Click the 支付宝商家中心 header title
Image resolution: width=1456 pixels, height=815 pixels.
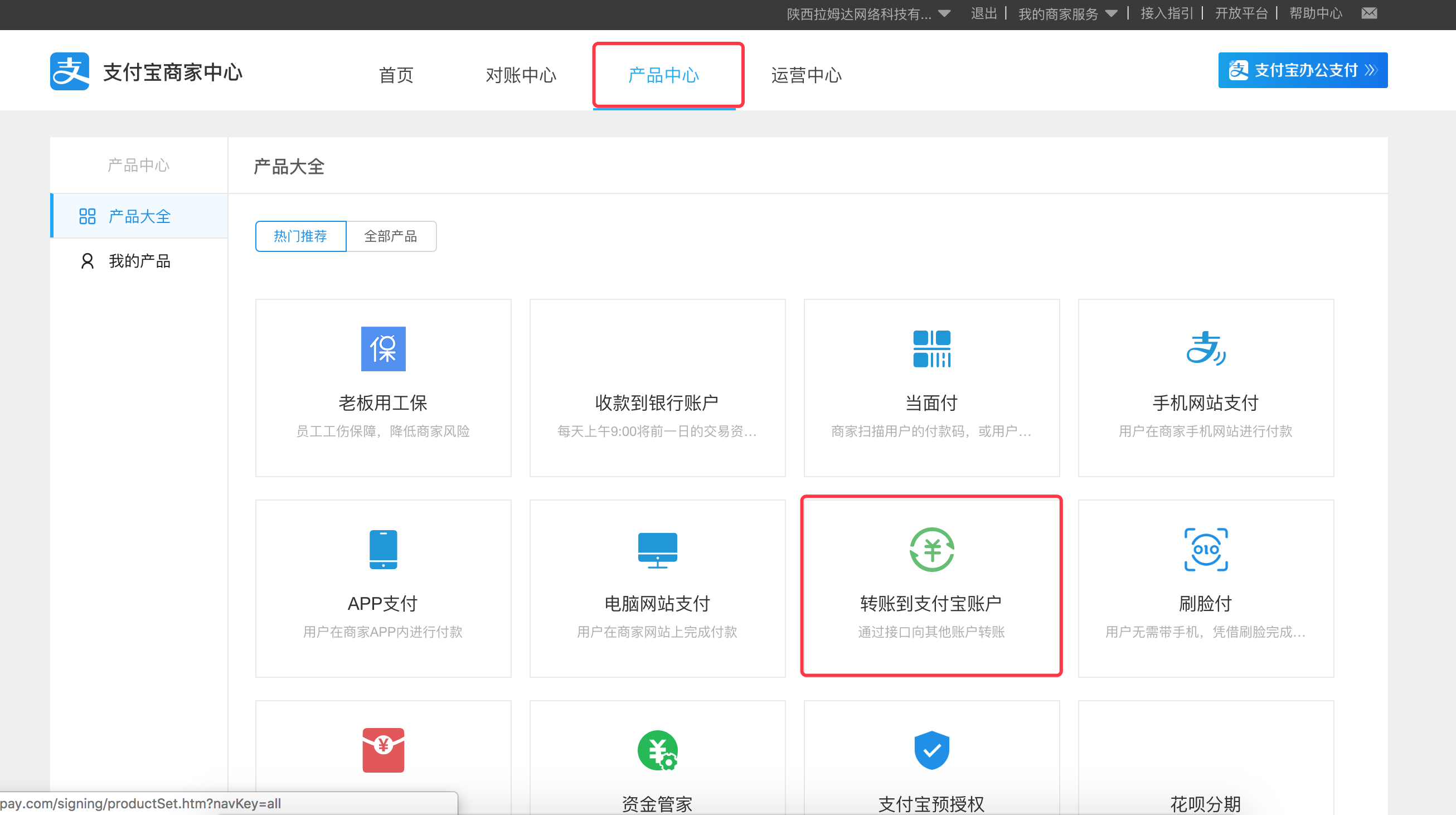173,72
